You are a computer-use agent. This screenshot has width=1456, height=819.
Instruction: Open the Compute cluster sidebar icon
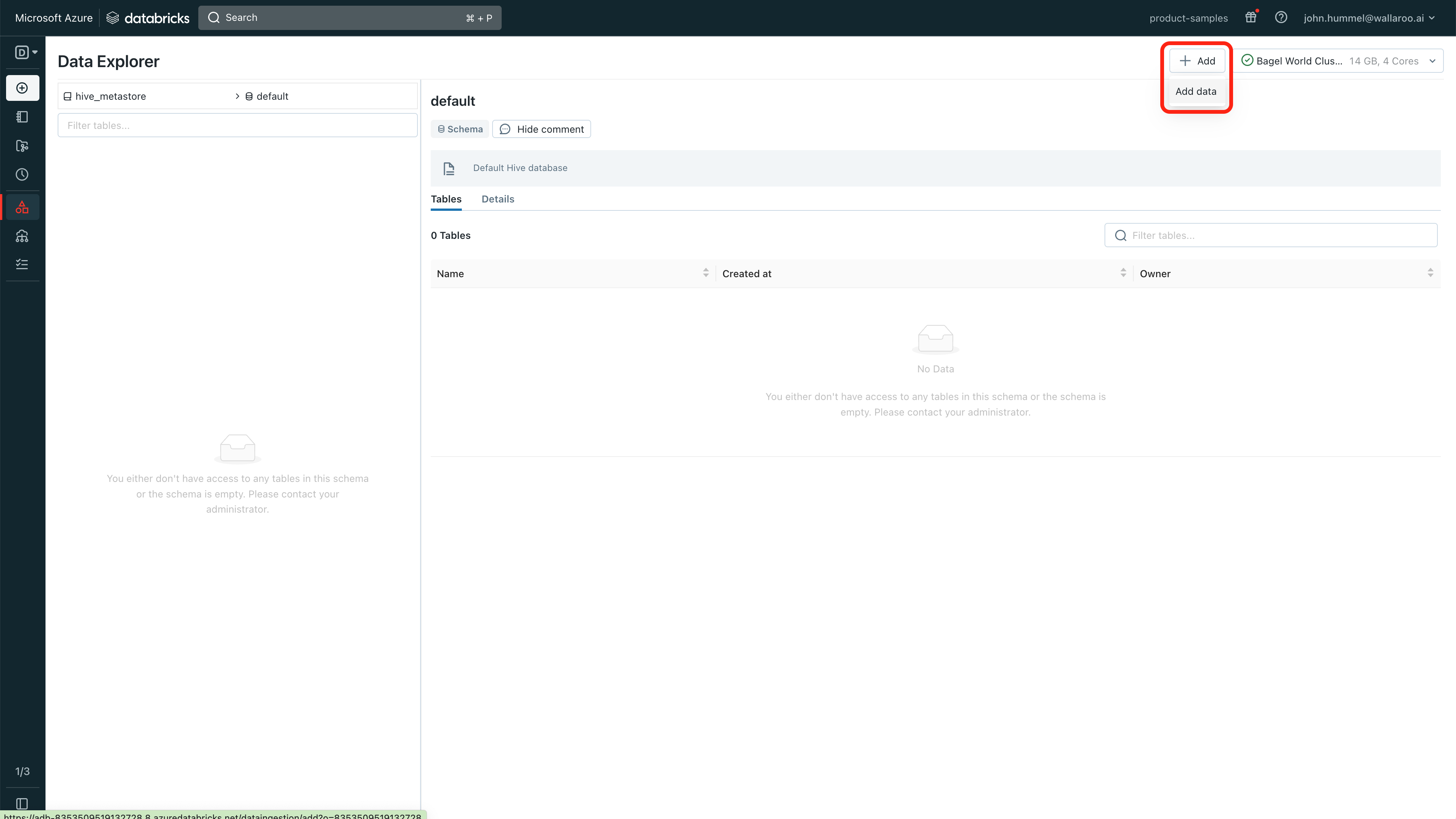pyautogui.click(x=22, y=236)
